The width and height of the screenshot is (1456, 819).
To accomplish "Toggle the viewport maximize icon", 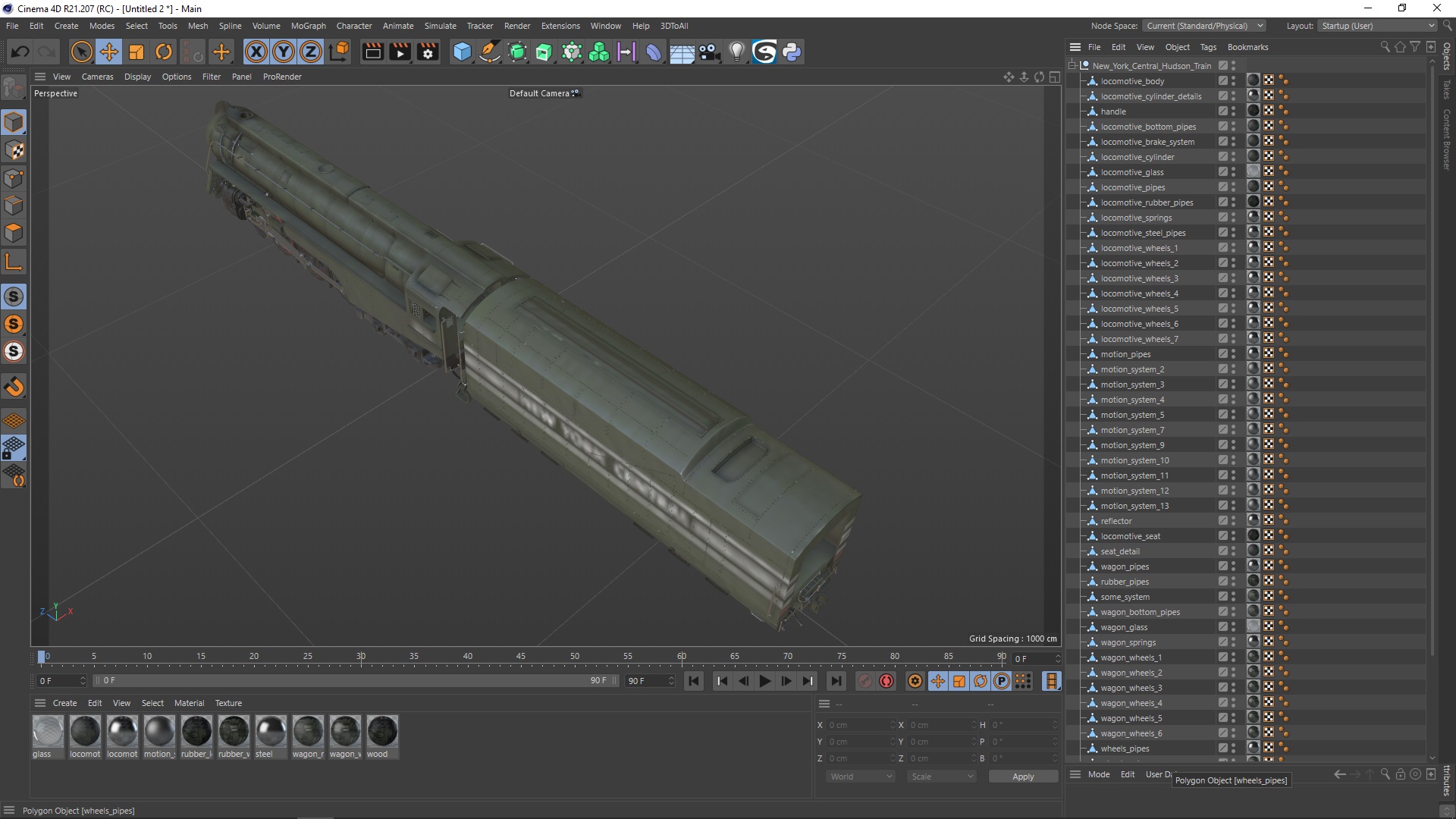I will (x=1054, y=77).
